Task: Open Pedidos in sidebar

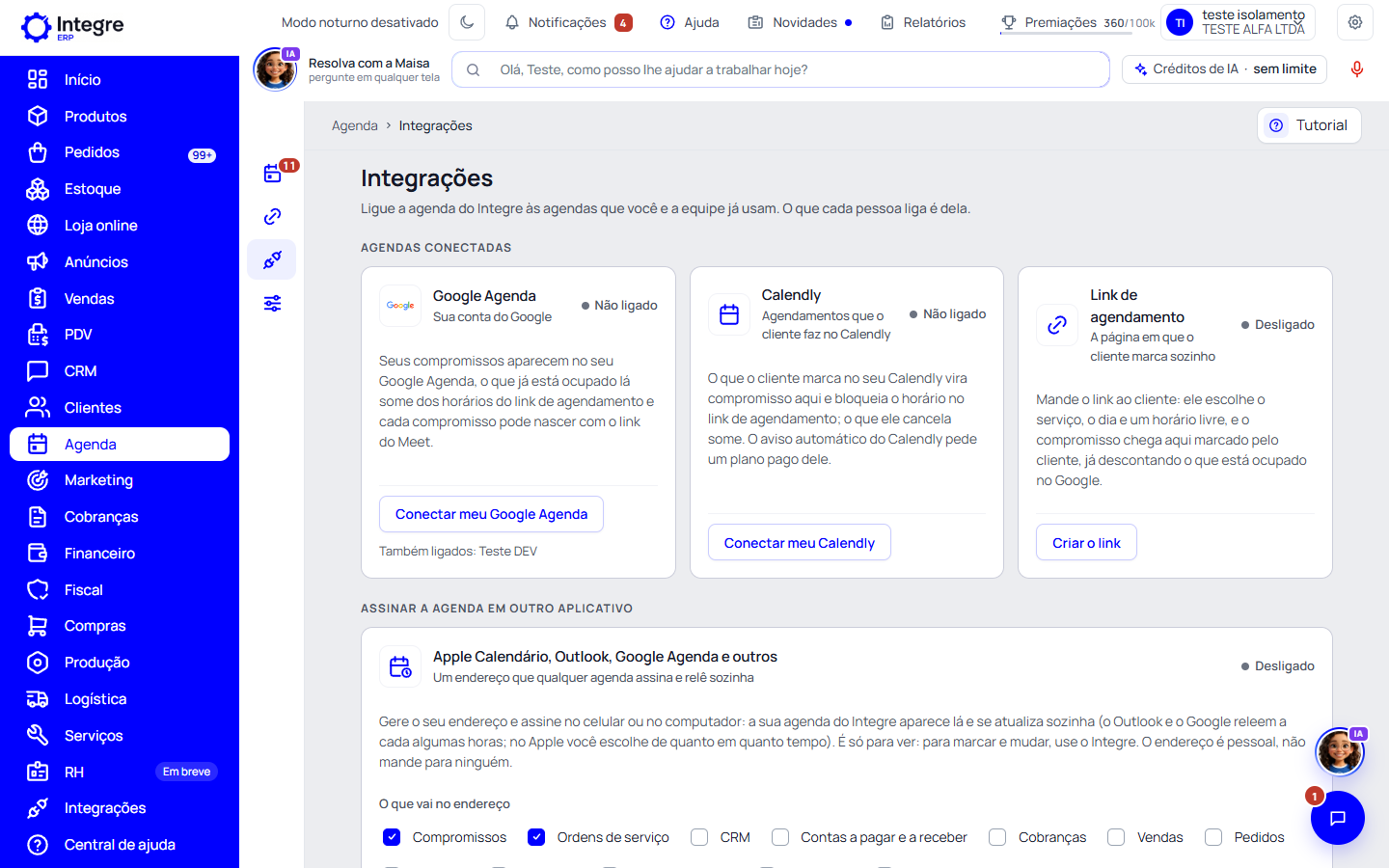Action: [x=120, y=152]
